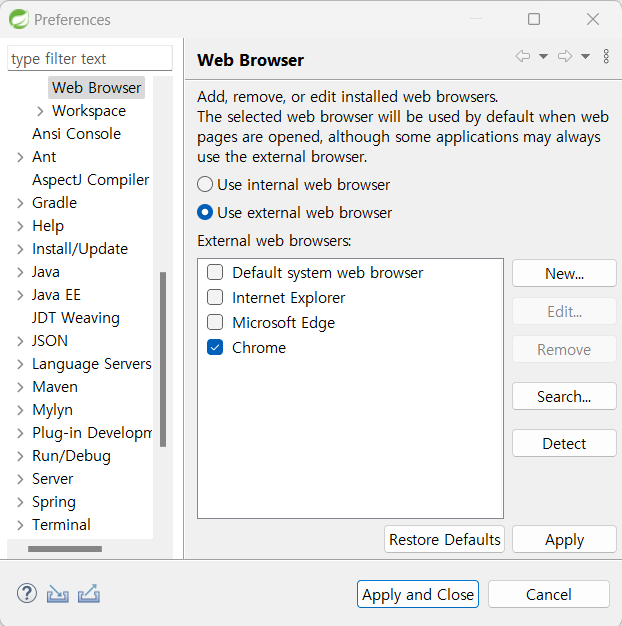Screen dimensions: 622x626
Task: Expand the Help tree node
Action: coord(20,226)
